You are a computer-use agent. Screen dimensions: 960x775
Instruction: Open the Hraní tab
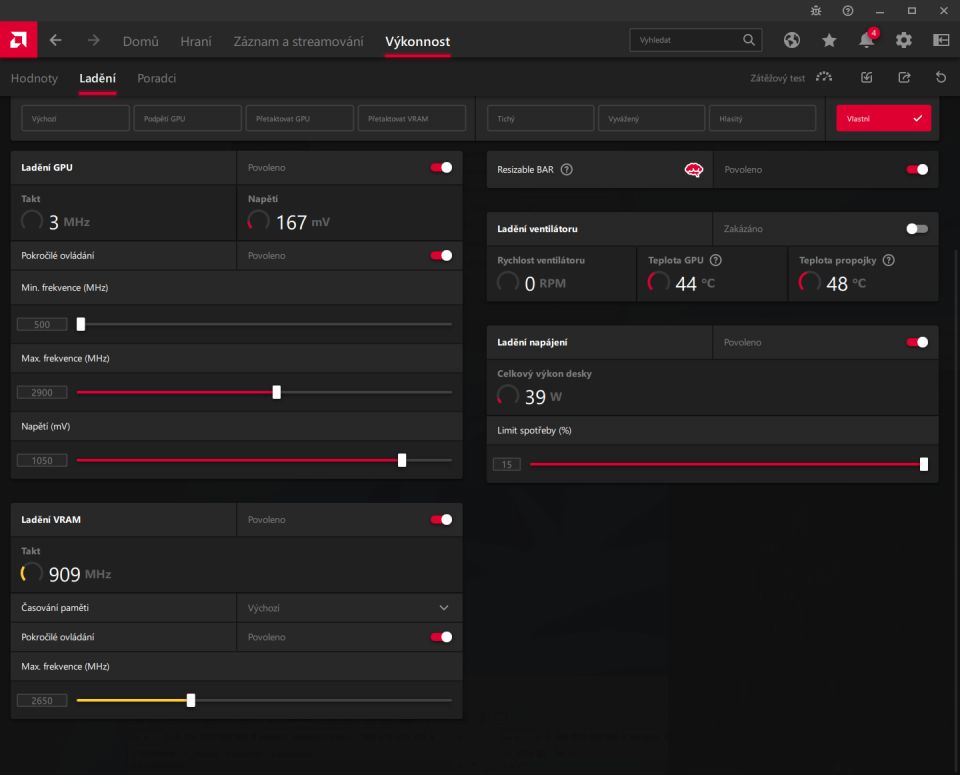click(196, 41)
